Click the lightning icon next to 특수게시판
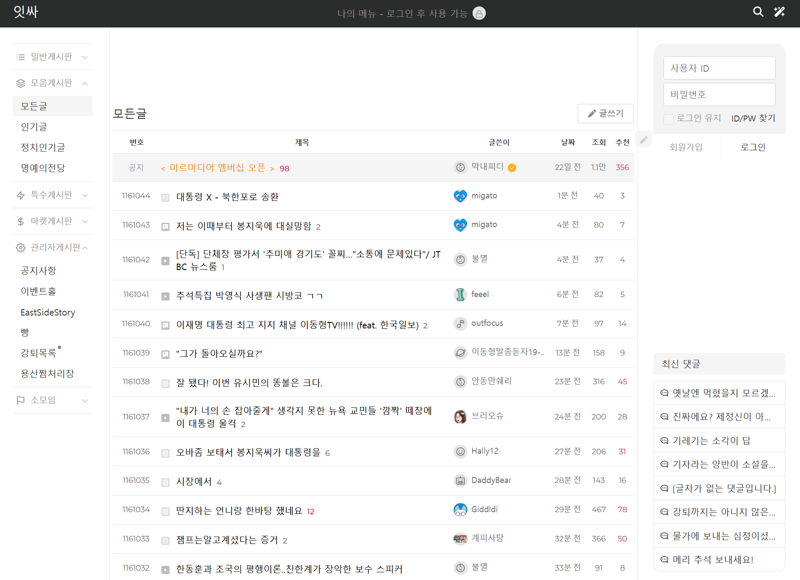 (x=20, y=195)
